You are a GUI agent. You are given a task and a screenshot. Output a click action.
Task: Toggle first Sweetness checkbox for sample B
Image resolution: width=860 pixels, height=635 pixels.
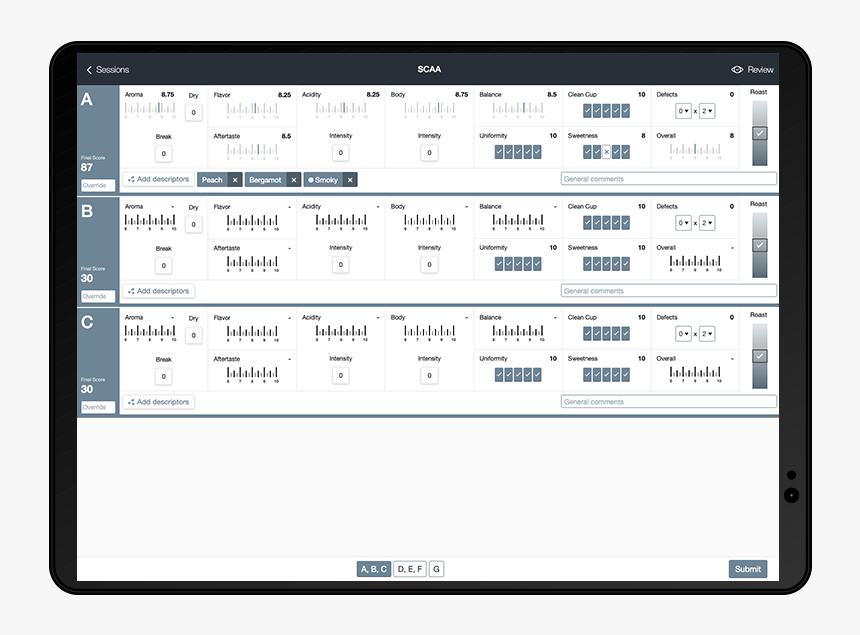(587, 264)
